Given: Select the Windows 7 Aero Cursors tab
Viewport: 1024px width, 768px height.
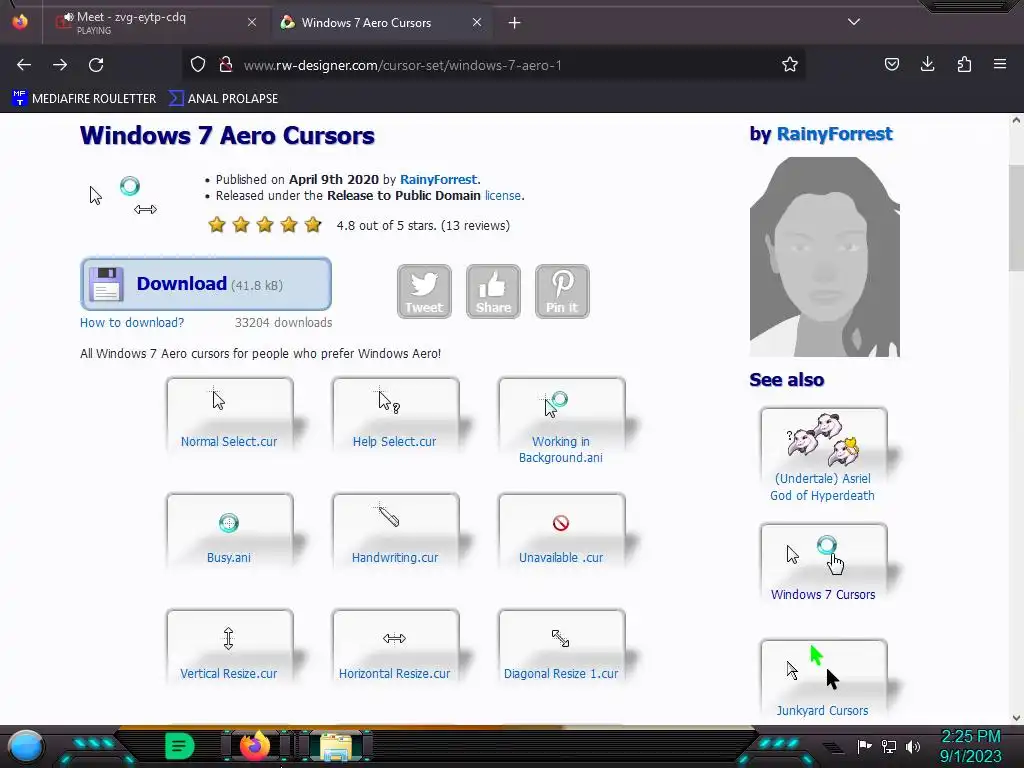Looking at the screenshot, I should point(382,22).
